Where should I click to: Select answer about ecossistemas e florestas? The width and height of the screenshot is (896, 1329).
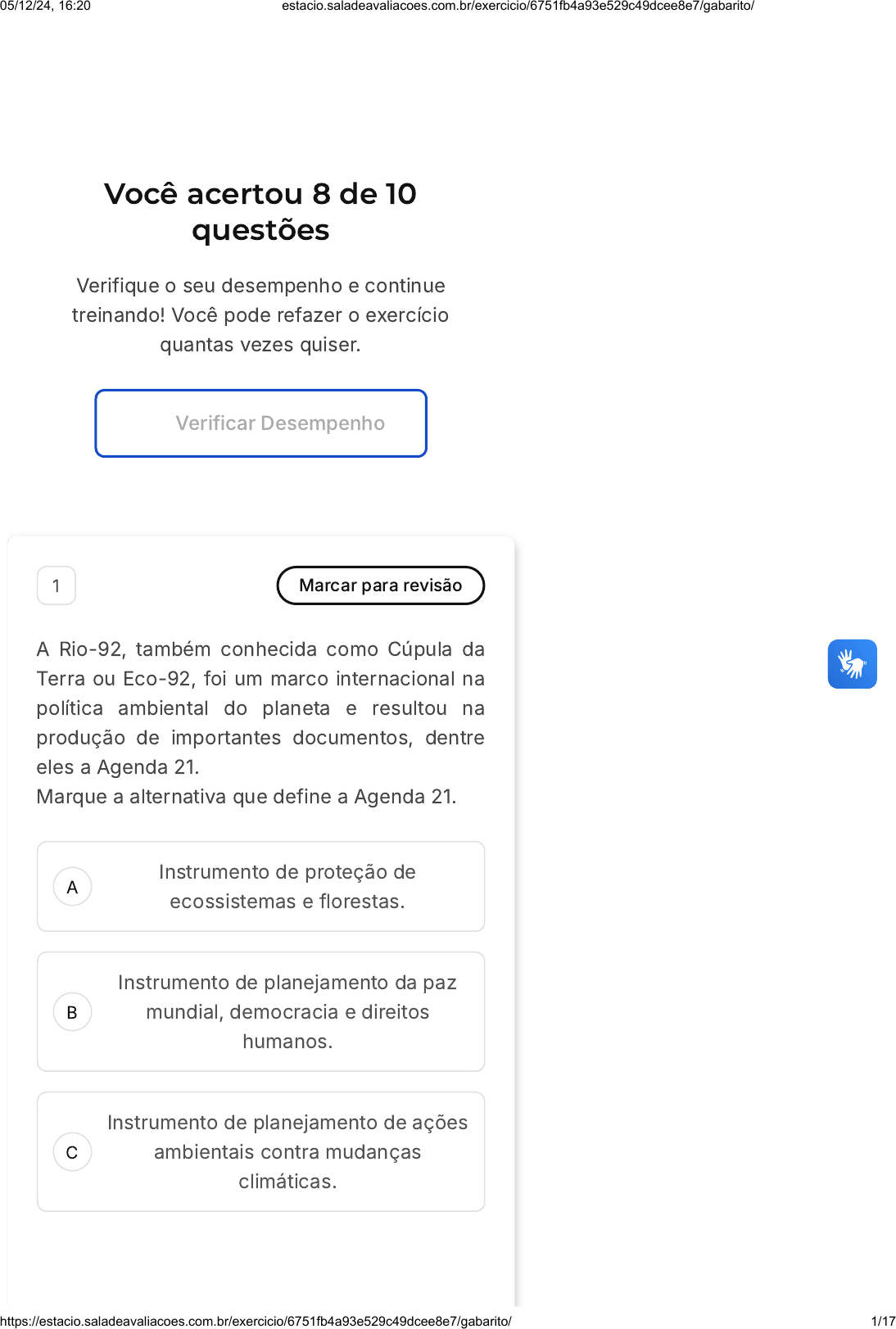click(x=287, y=887)
